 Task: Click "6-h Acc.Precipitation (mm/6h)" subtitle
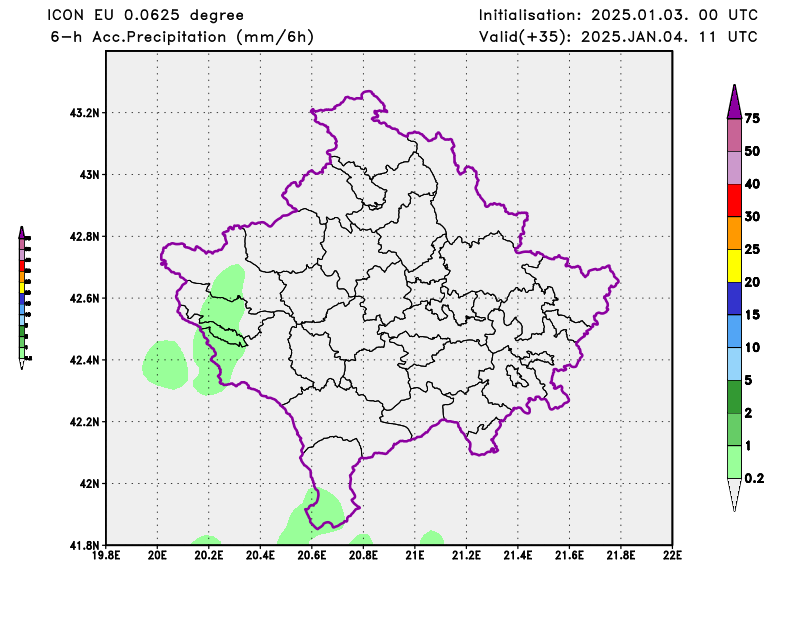pyautogui.click(x=182, y=37)
